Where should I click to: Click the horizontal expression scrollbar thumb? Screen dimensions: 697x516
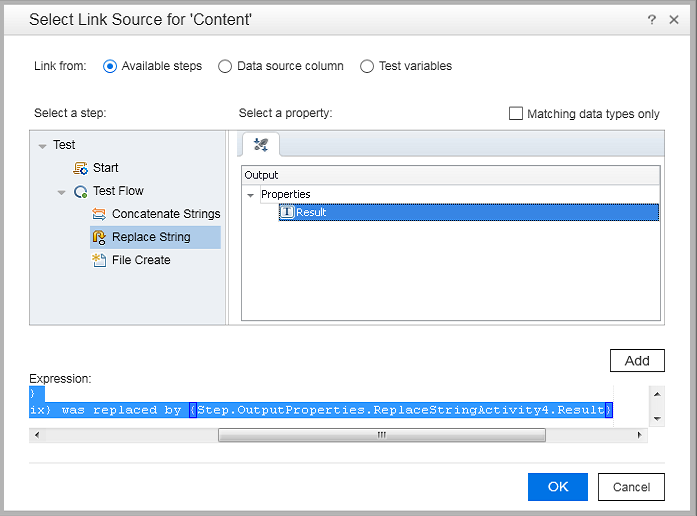pos(381,435)
